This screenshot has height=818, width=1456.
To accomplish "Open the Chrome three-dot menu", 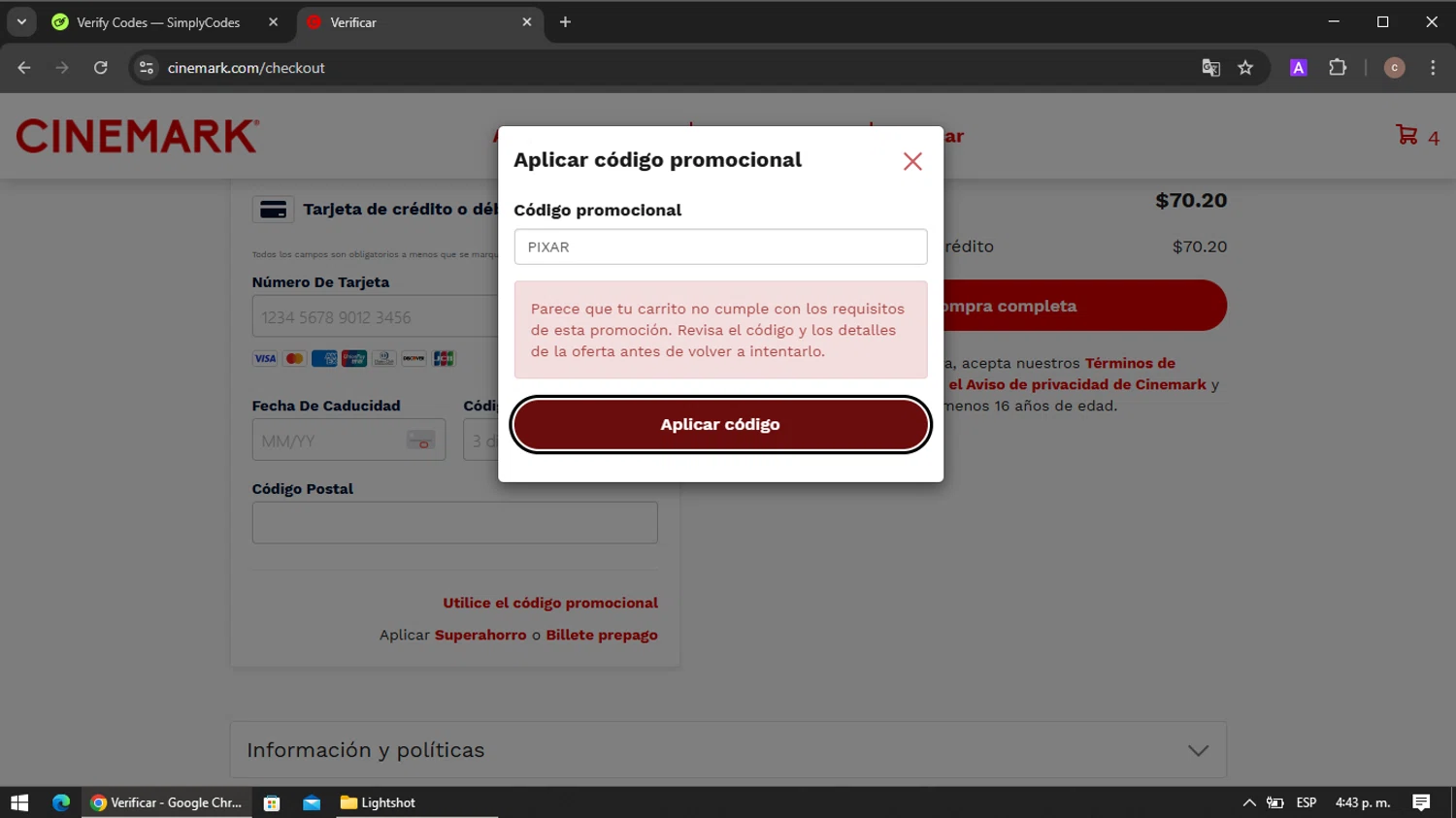I will (x=1433, y=68).
